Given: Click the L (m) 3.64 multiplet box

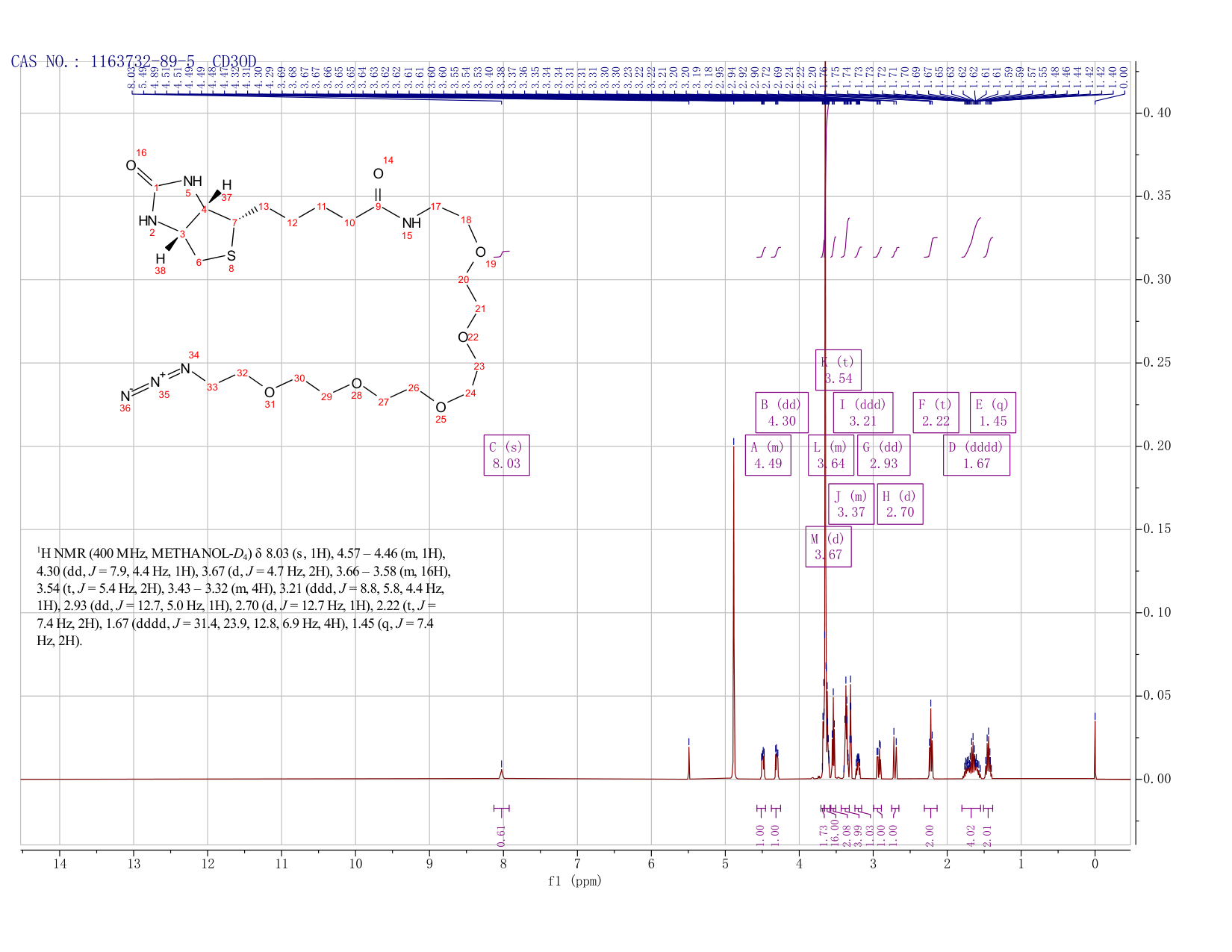Looking at the screenshot, I should (x=831, y=455).
